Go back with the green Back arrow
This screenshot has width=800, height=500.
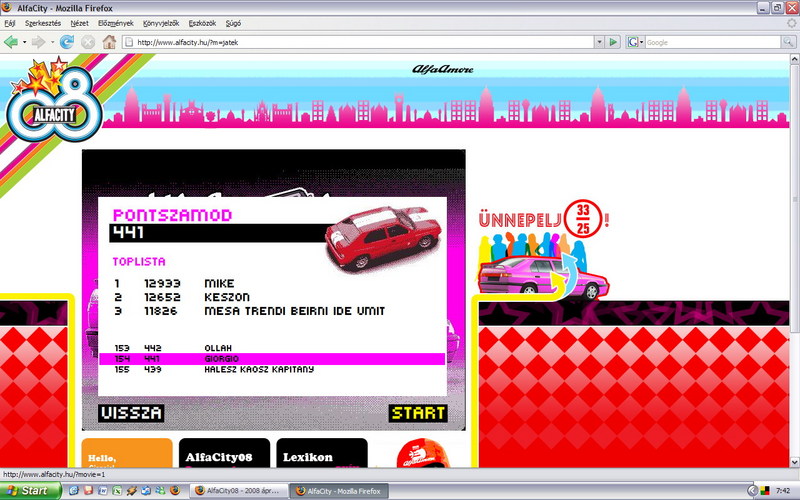point(11,42)
